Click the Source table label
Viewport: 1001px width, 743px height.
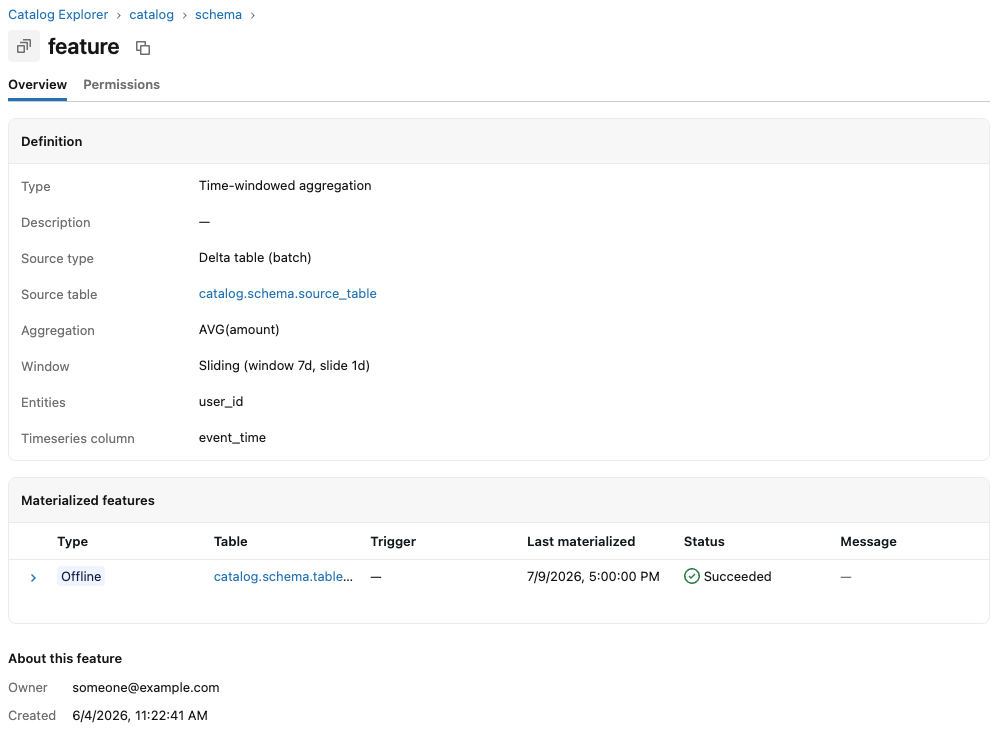coord(59,295)
